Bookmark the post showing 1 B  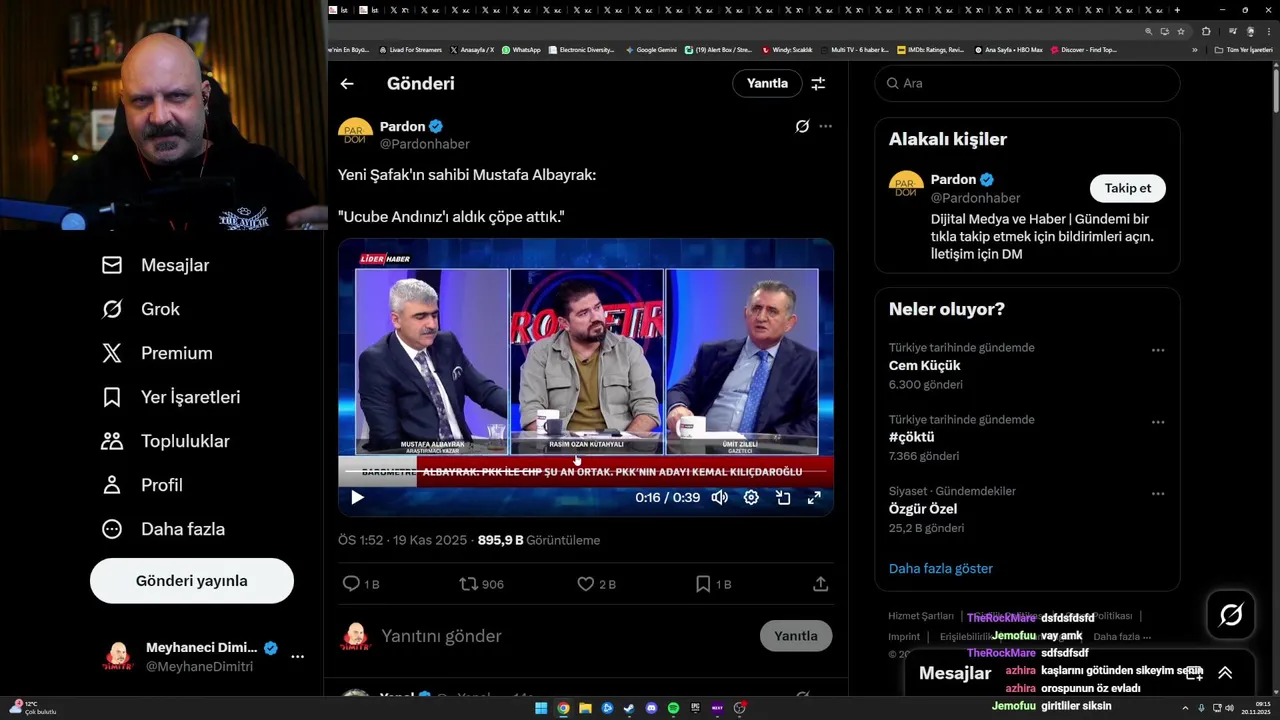click(x=713, y=584)
